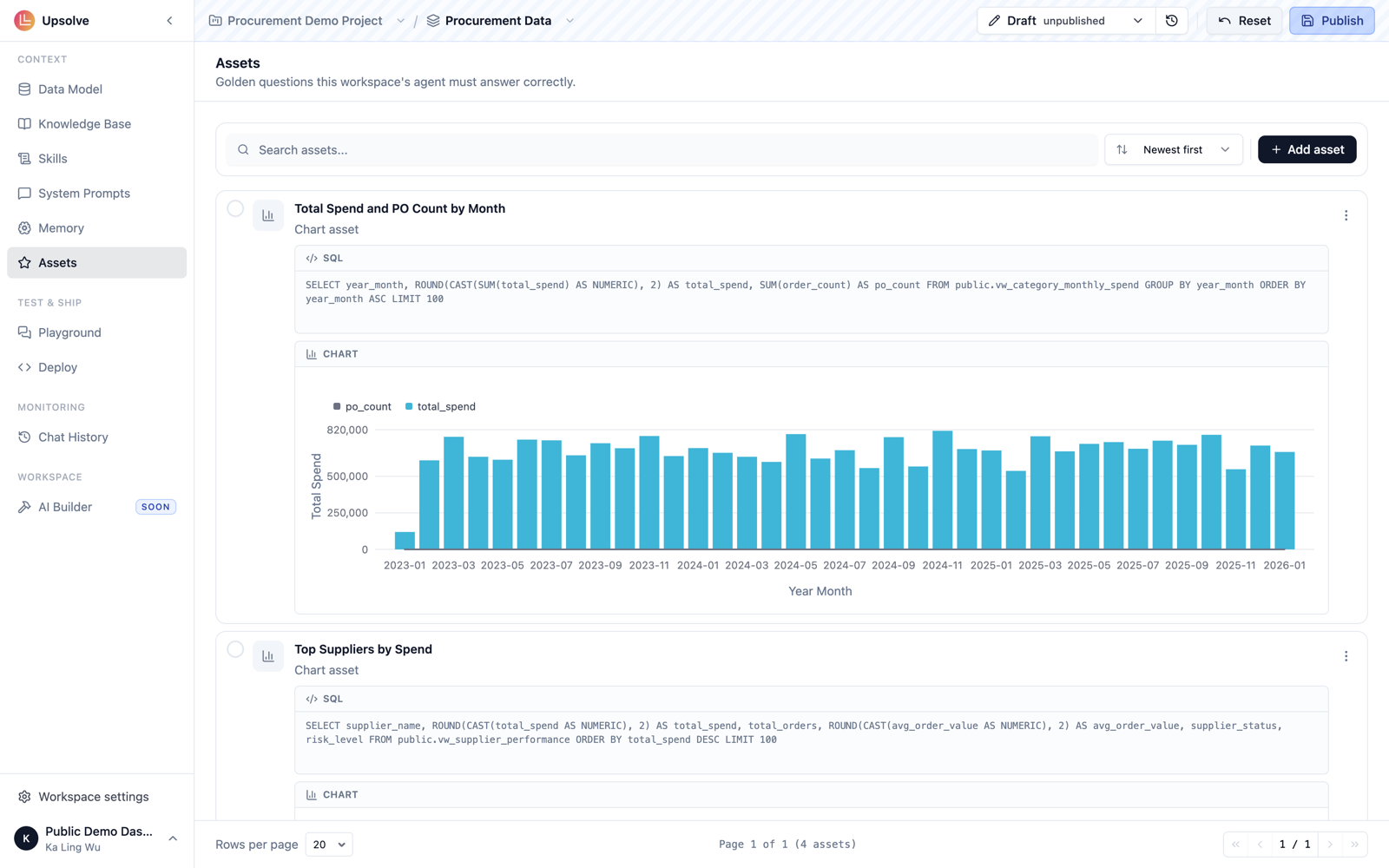This screenshot has width=1389, height=868.
Task: Select the Top Suppliers by Spend asset
Action: (x=235, y=649)
